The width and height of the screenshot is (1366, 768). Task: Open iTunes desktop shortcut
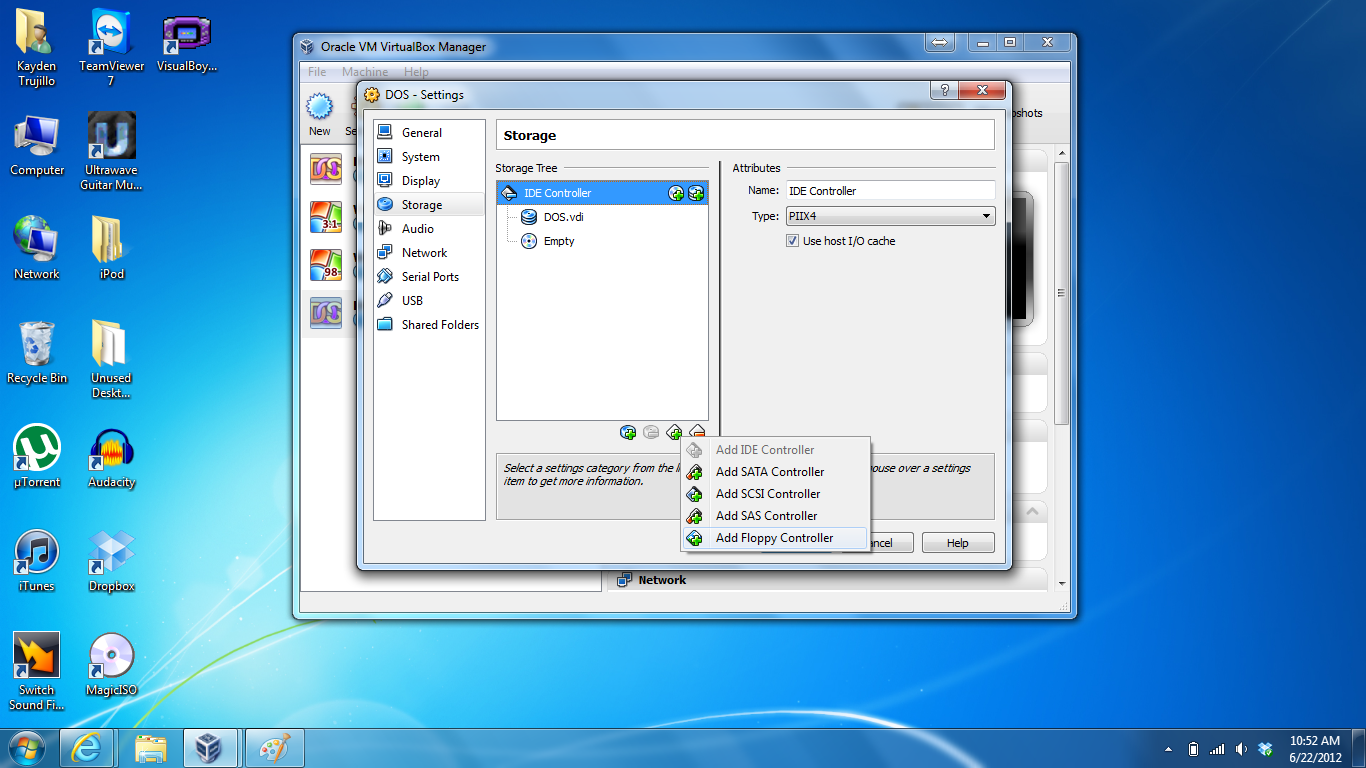click(x=37, y=562)
